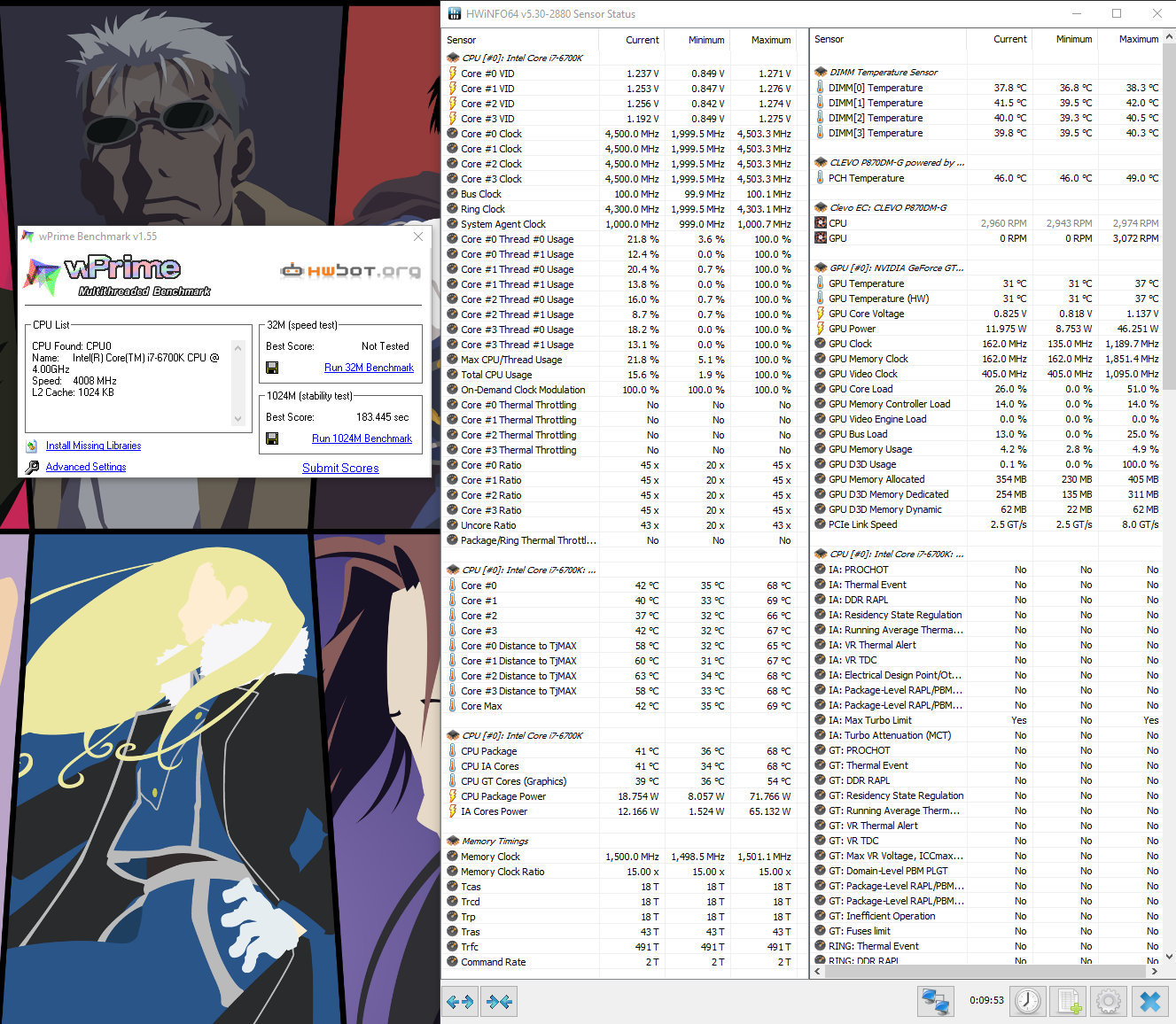This screenshot has width=1176, height=1024.
Task: Open HWiNFO sensor settings gear icon
Action: point(1108,1001)
